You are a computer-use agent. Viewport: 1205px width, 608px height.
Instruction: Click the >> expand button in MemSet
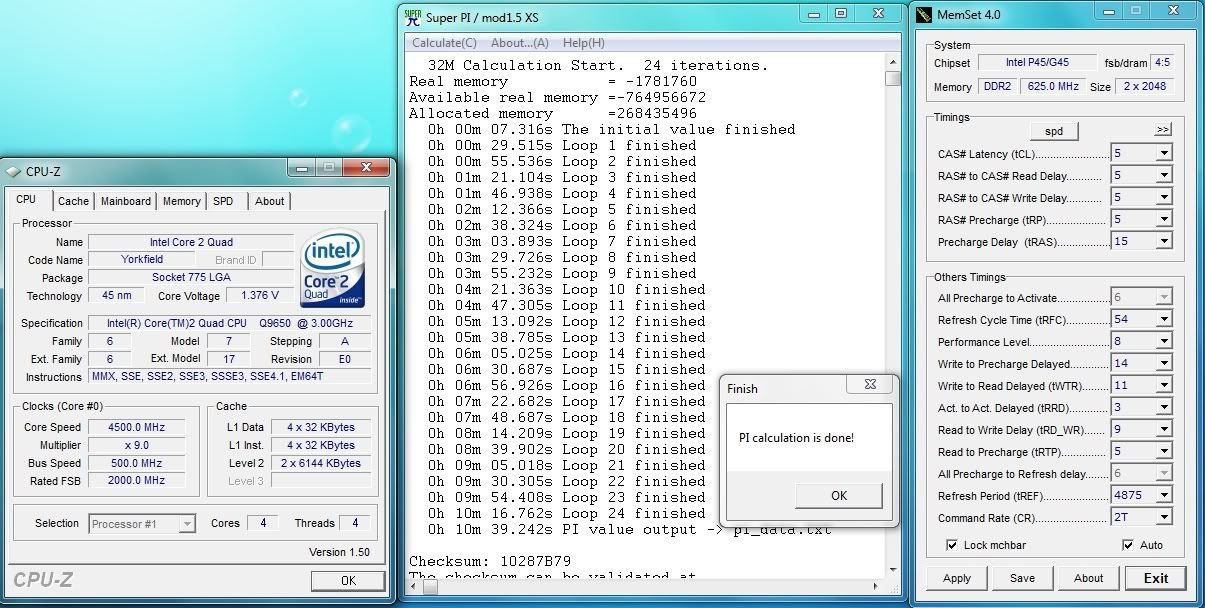tap(1162, 130)
